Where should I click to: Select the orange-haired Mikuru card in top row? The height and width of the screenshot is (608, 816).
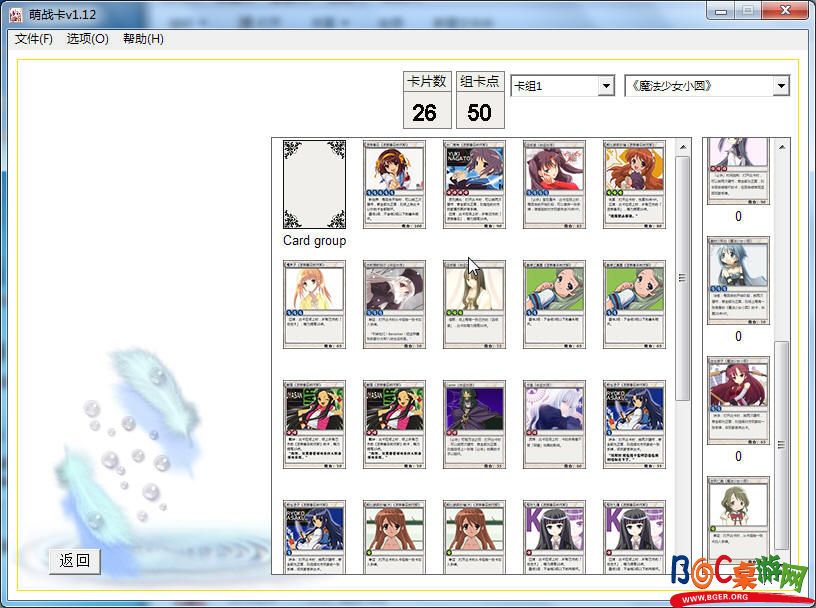[x=634, y=184]
